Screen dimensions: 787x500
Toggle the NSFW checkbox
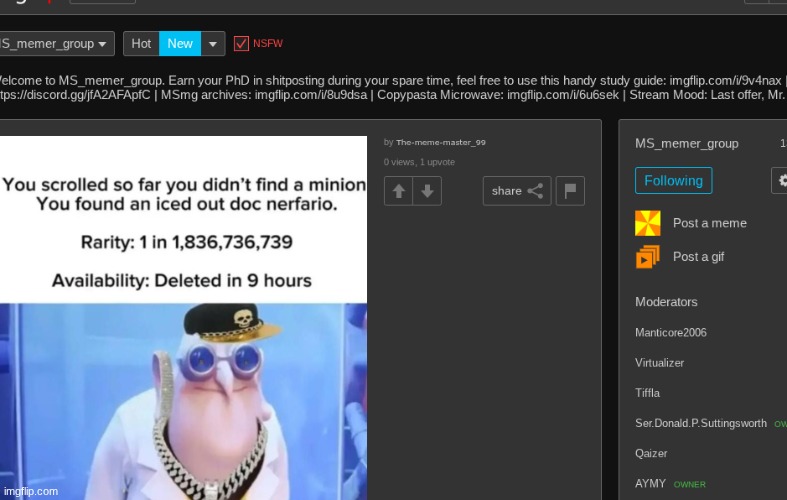tap(241, 44)
